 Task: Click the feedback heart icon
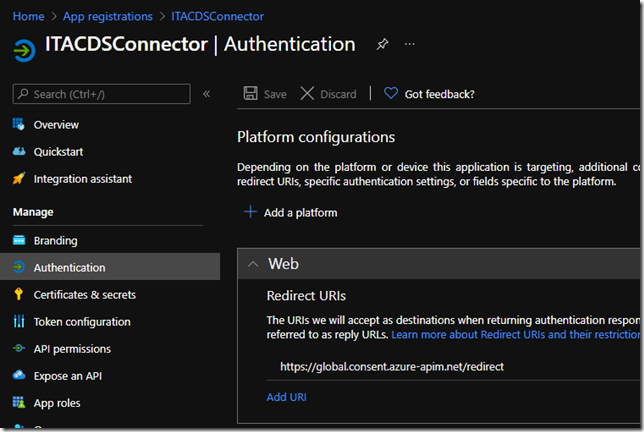pyautogui.click(x=391, y=93)
